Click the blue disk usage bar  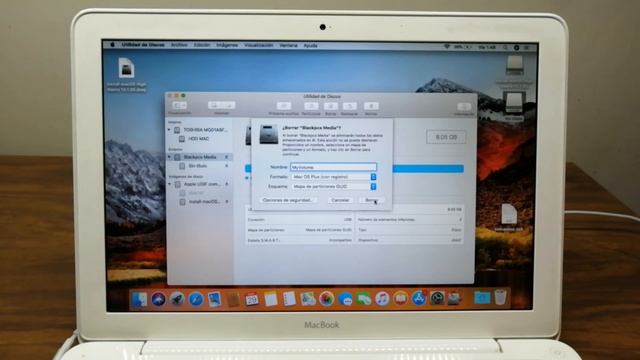[x=428, y=169]
